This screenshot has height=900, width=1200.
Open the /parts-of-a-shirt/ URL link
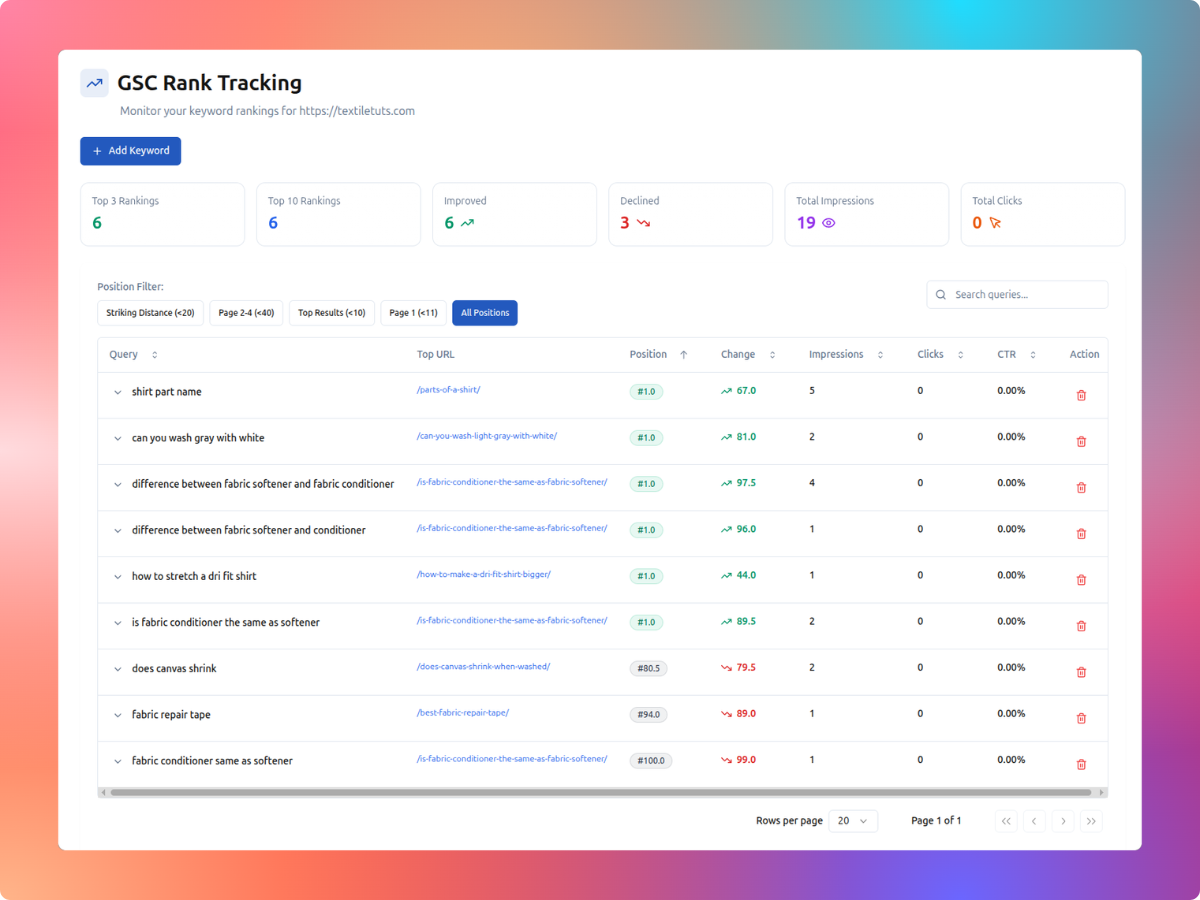(x=448, y=390)
